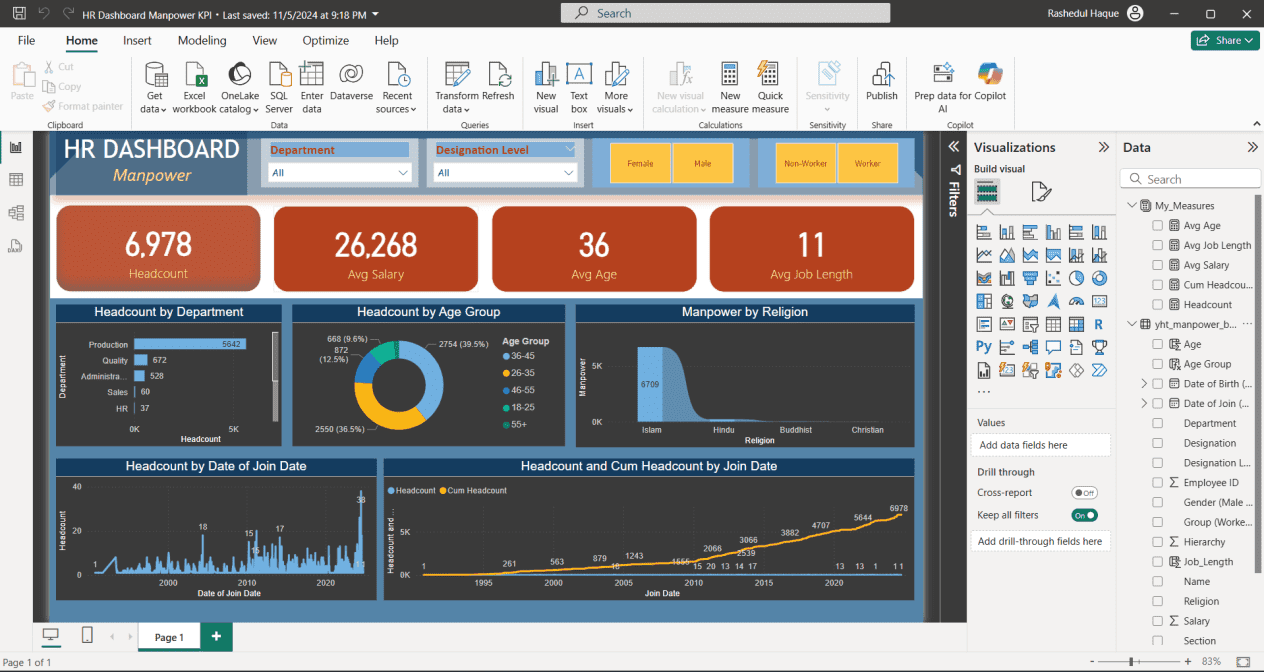Switch to Table view in left sidebar
Image resolution: width=1264 pixels, height=672 pixels.
click(x=16, y=180)
